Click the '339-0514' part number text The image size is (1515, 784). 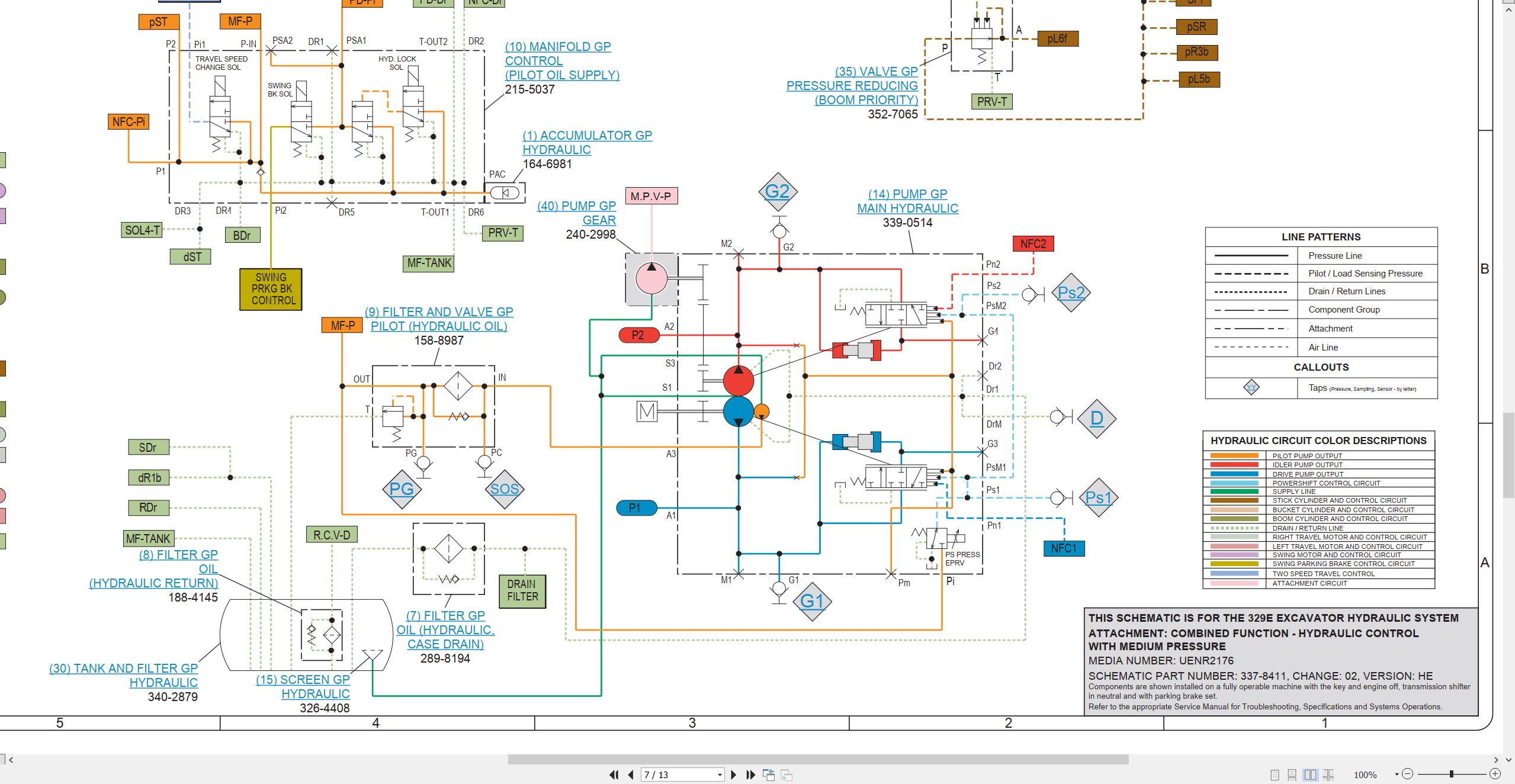click(907, 223)
